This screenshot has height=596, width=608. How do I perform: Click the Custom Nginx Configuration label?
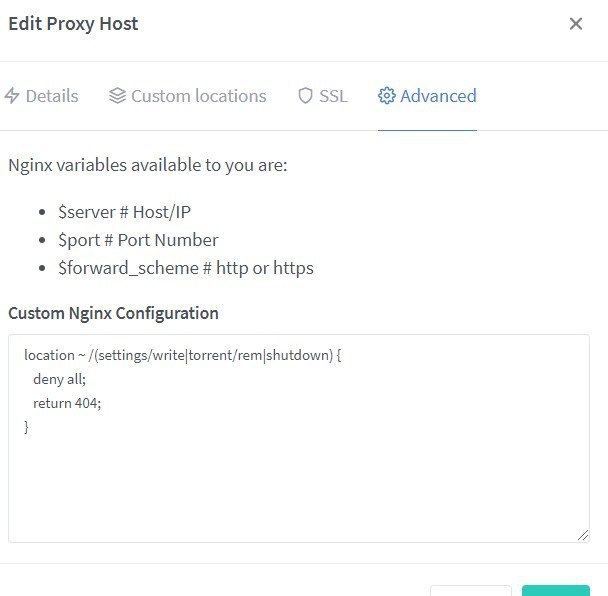click(113, 313)
